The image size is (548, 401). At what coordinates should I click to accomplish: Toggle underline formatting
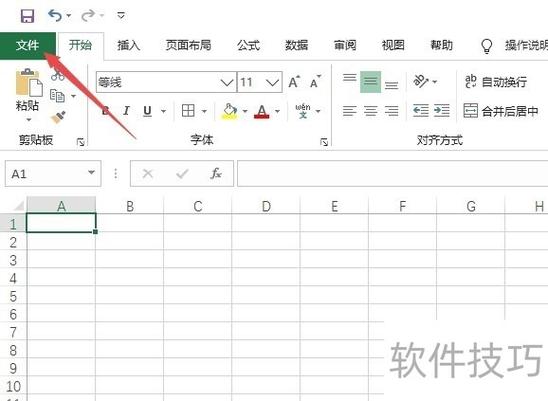click(147, 111)
